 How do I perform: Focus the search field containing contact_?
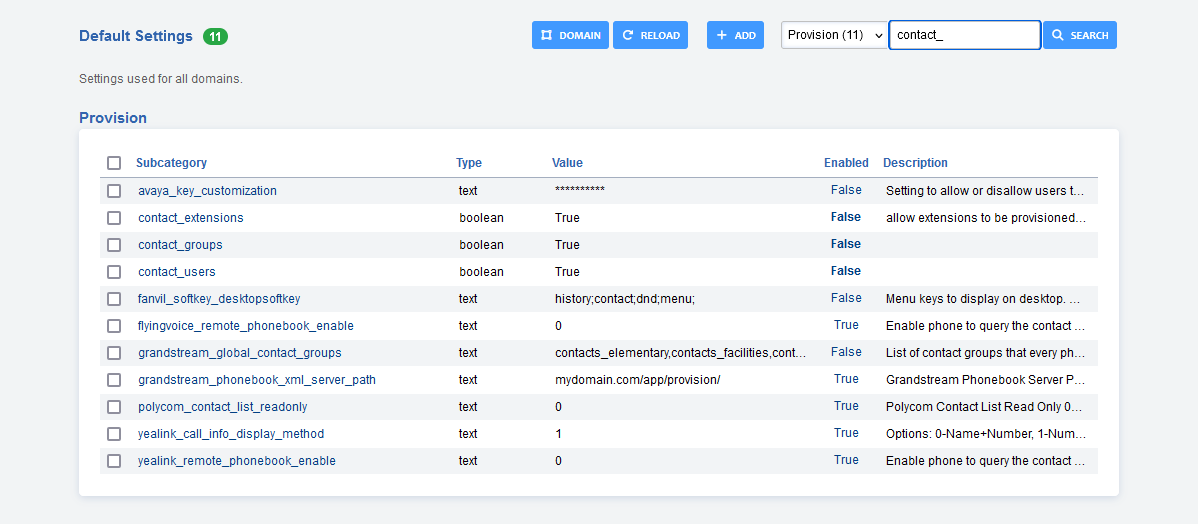pos(964,35)
